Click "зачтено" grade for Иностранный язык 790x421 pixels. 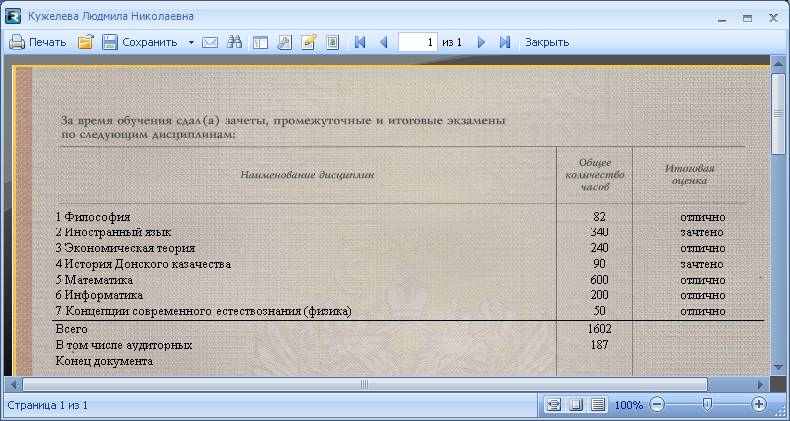[x=701, y=233]
